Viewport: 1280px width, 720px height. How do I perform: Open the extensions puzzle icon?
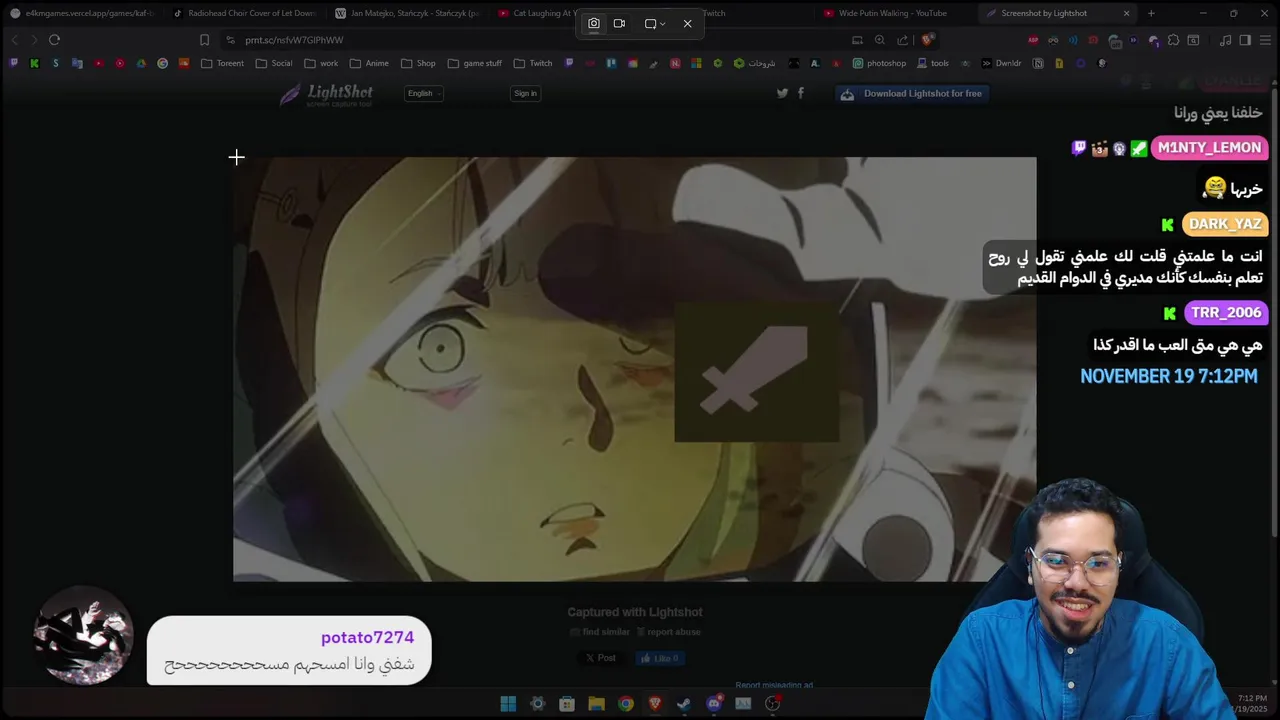[1173, 40]
